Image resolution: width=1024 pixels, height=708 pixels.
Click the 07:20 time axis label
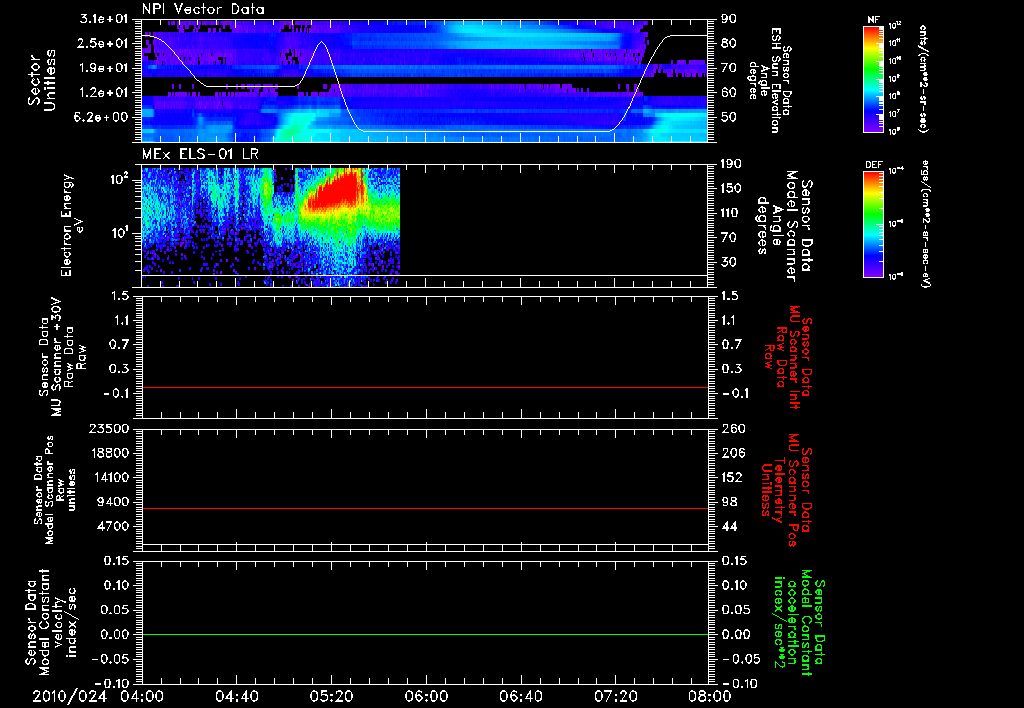(616, 697)
